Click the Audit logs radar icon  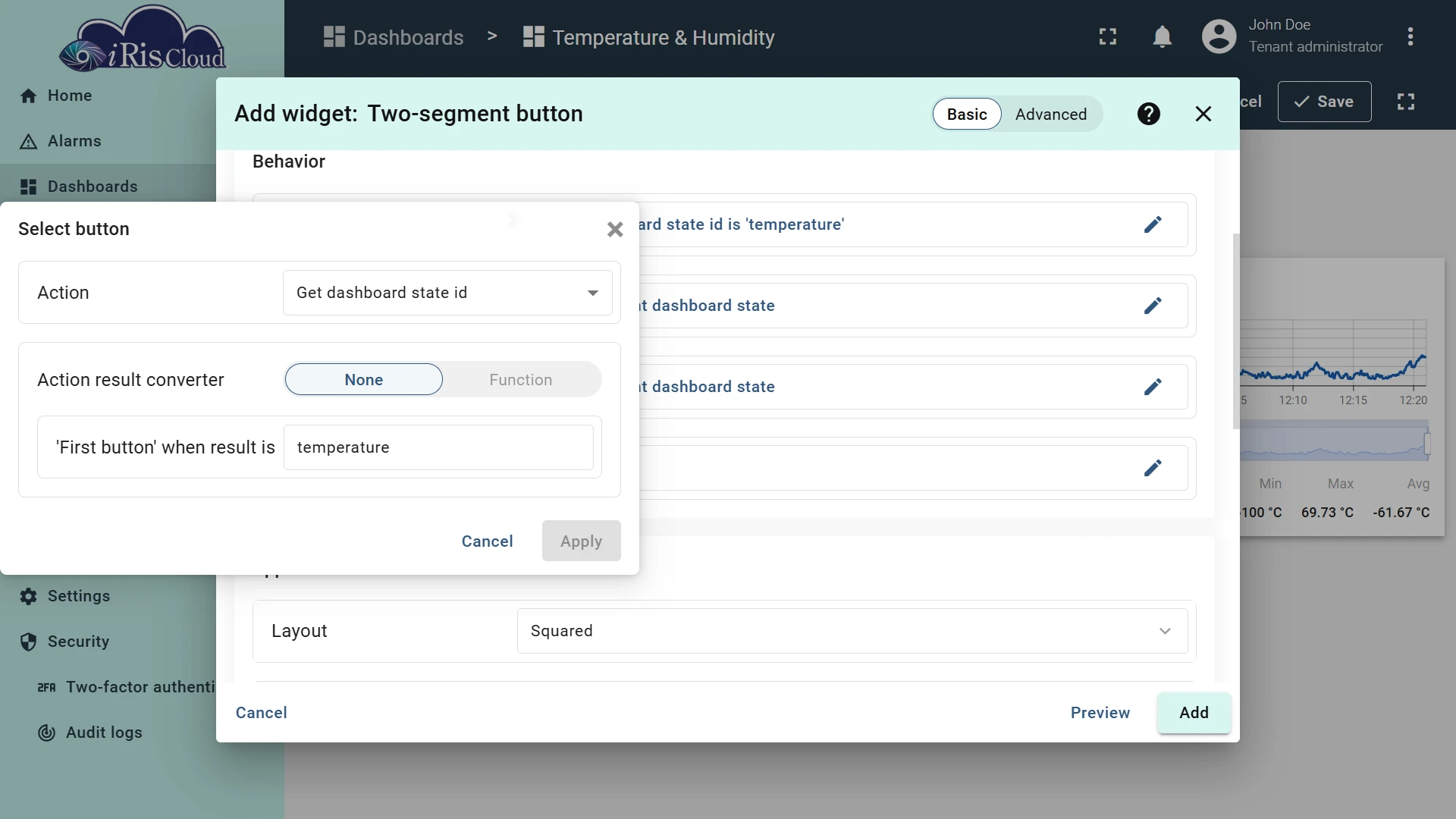[46, 733]
